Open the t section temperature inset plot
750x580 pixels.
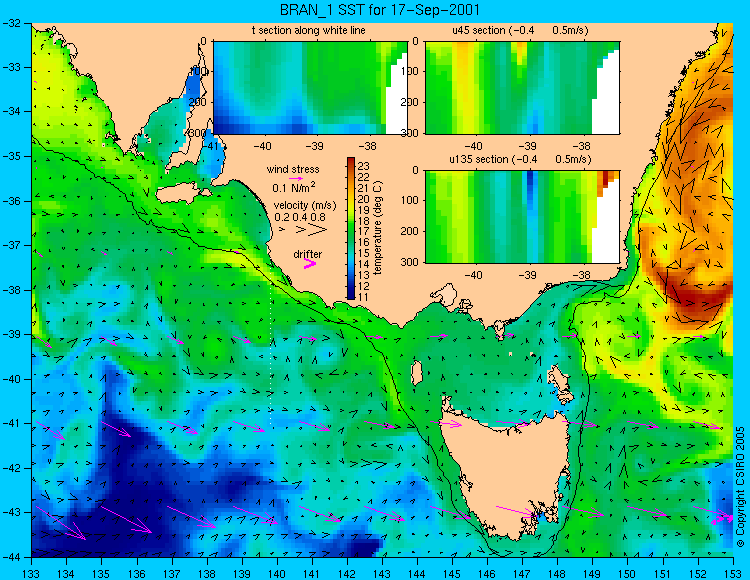(x=310, y=88)
